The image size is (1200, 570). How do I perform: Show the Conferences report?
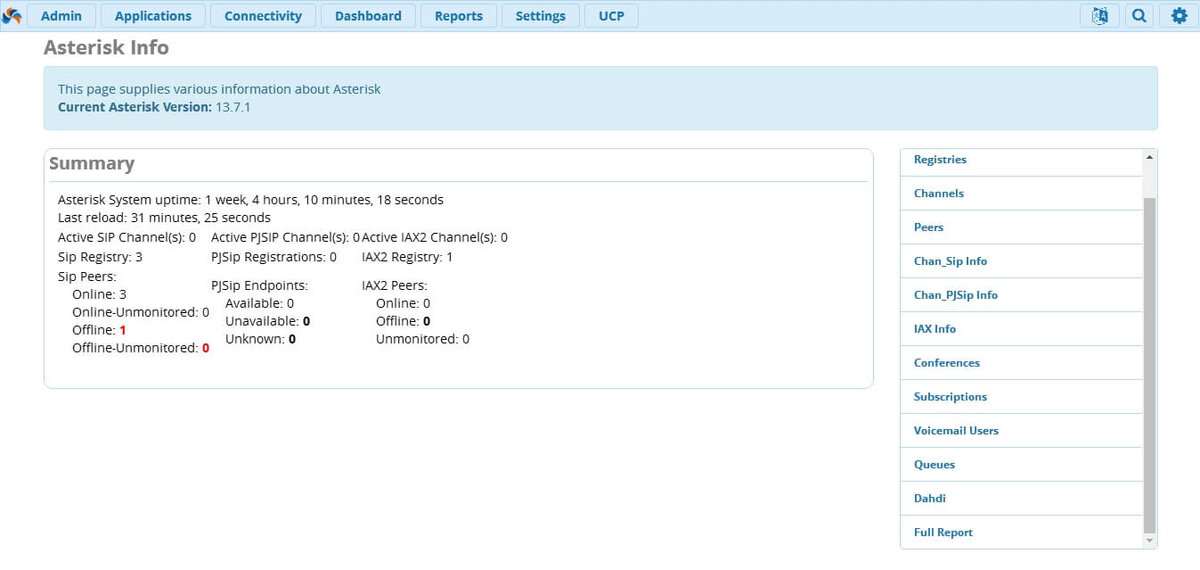click(1021, 363)
